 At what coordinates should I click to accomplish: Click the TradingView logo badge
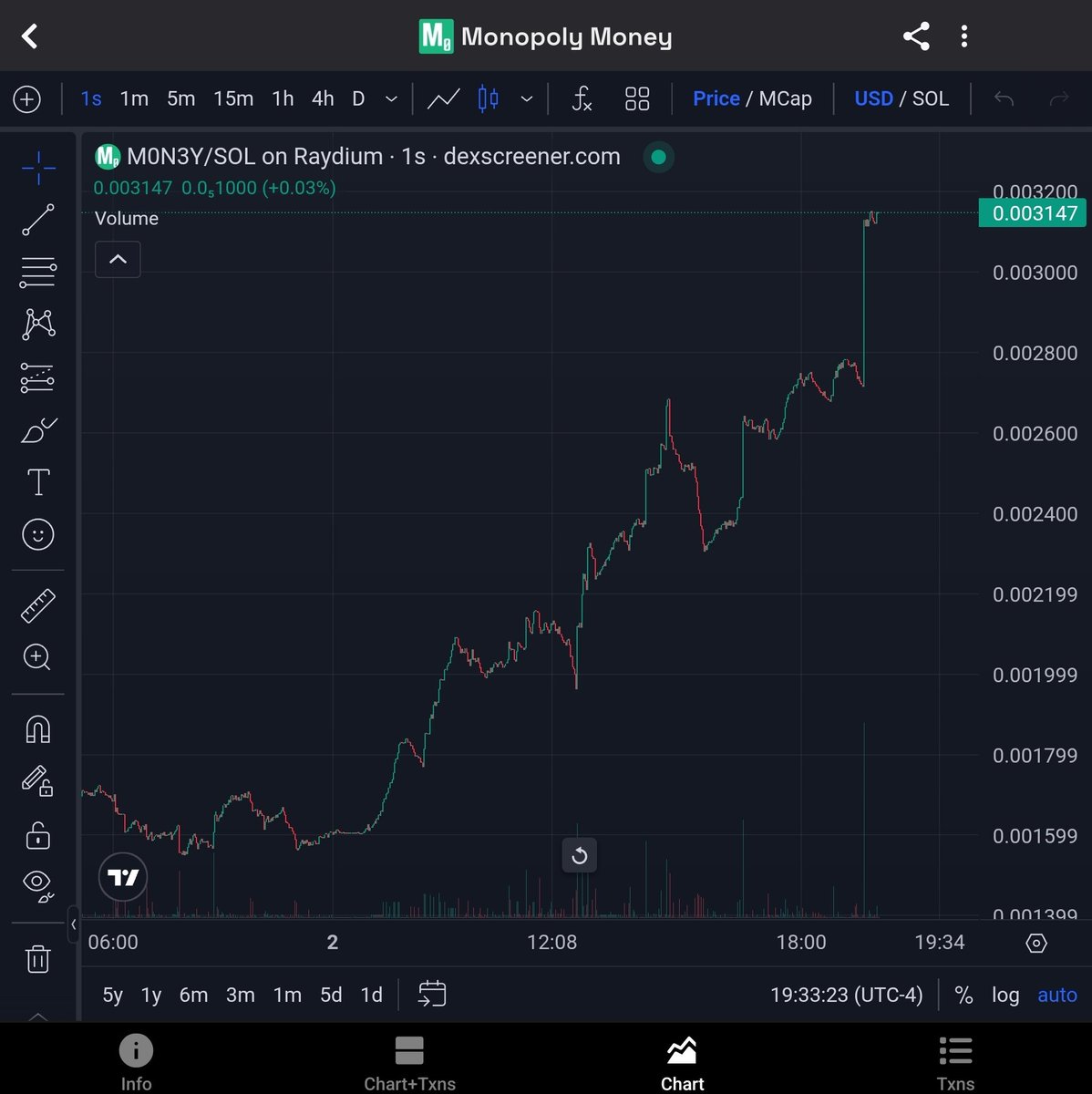[122, 876]
